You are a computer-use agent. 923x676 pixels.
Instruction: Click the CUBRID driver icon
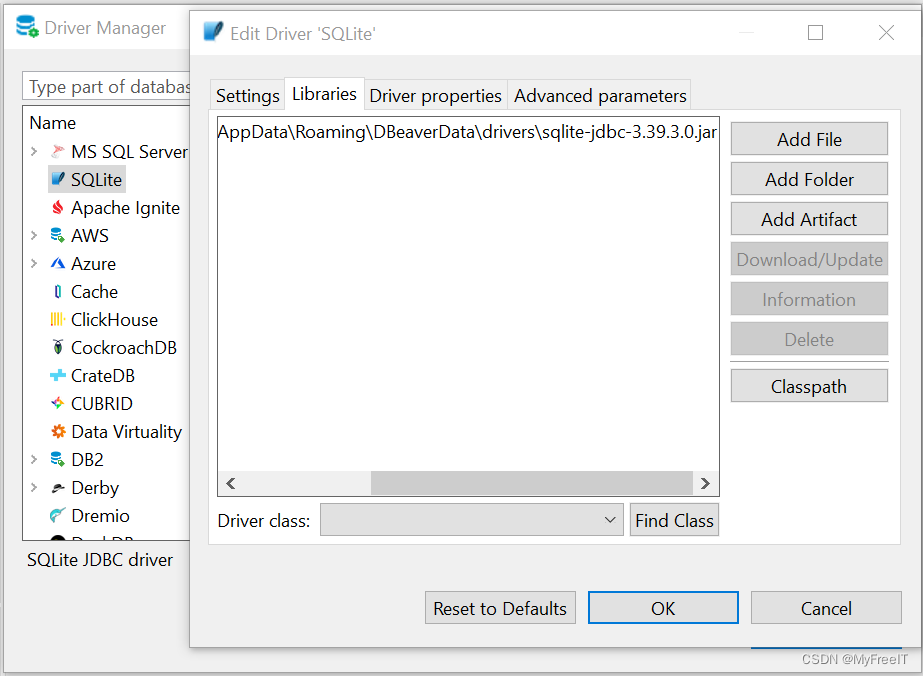click(x=58, y=403)
